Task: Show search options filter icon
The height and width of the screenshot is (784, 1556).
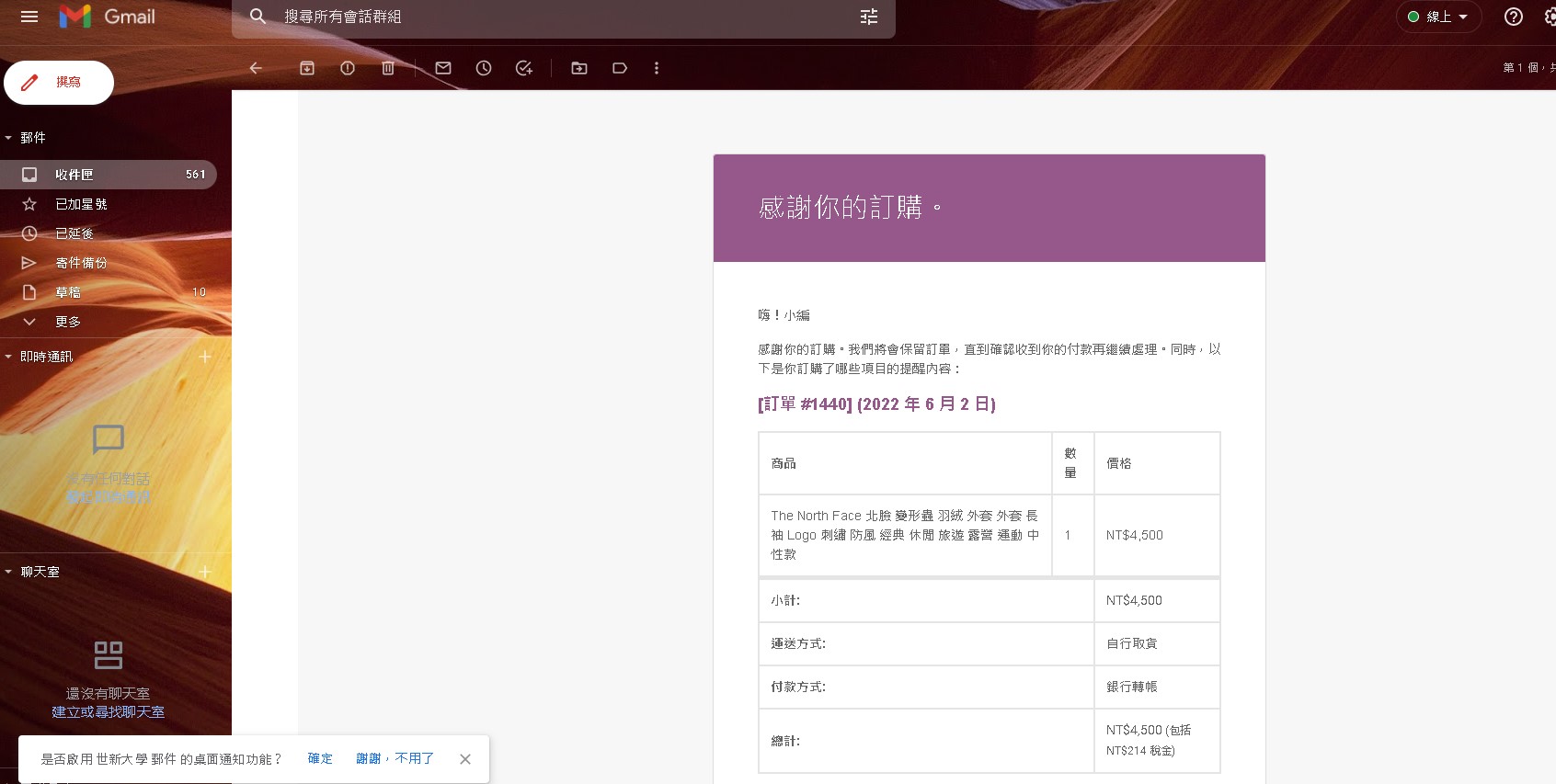Action: tap(869, 17)
